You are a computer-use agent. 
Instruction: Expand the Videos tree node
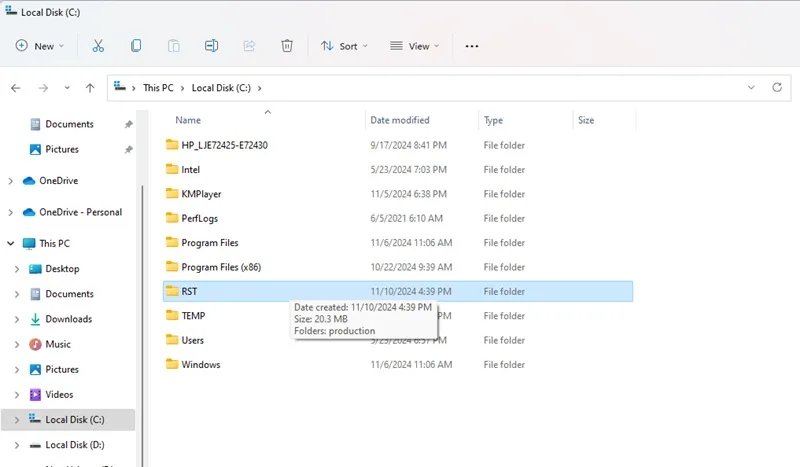(x=17, y=395)
